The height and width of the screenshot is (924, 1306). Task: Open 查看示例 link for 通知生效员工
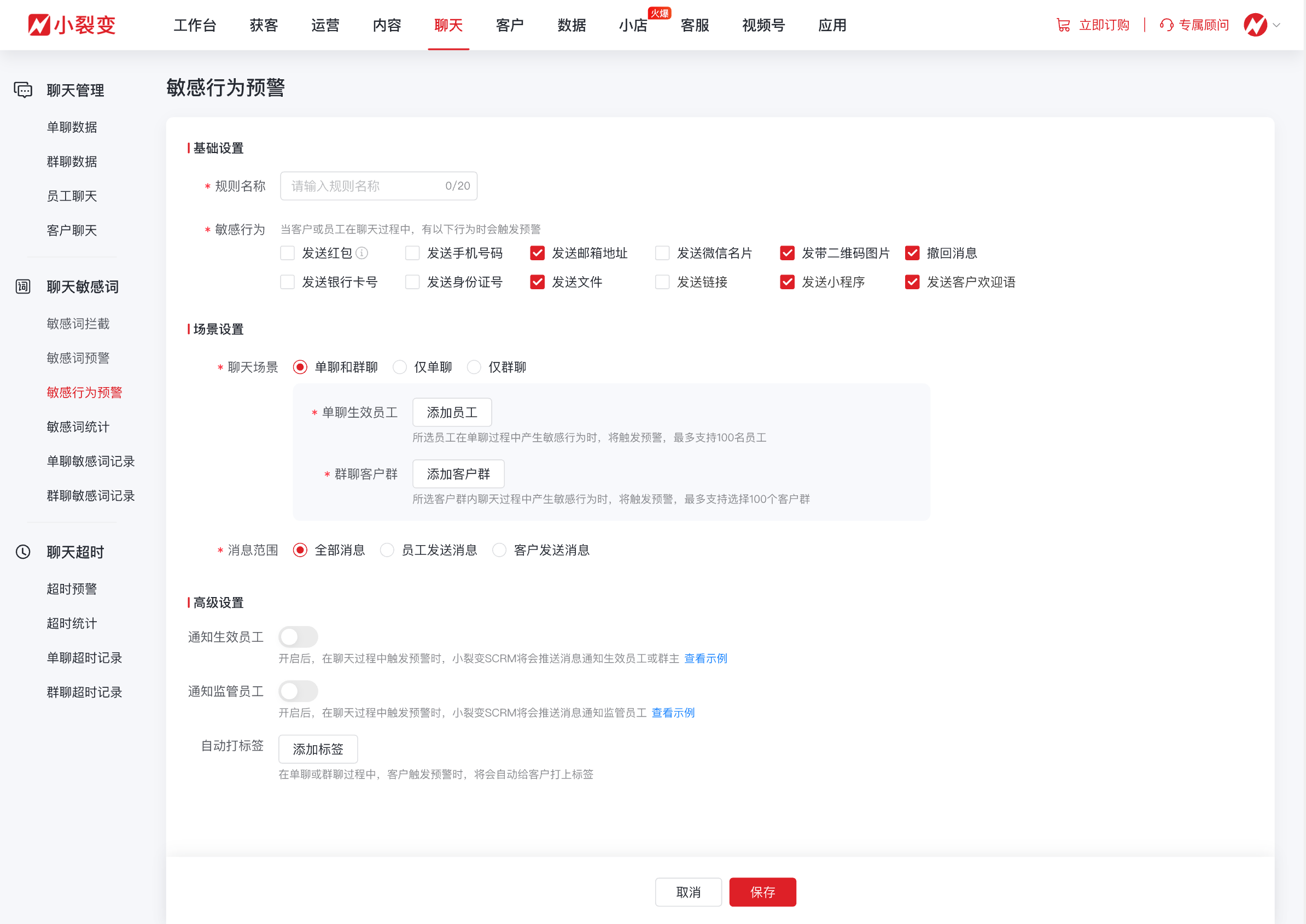[x=705, y=658]
